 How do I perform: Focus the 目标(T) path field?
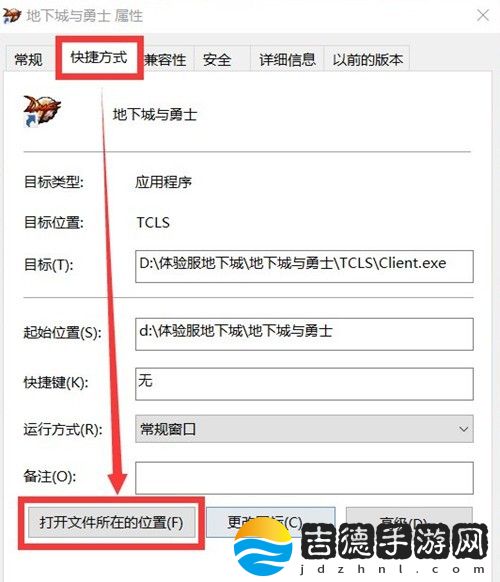304,266
